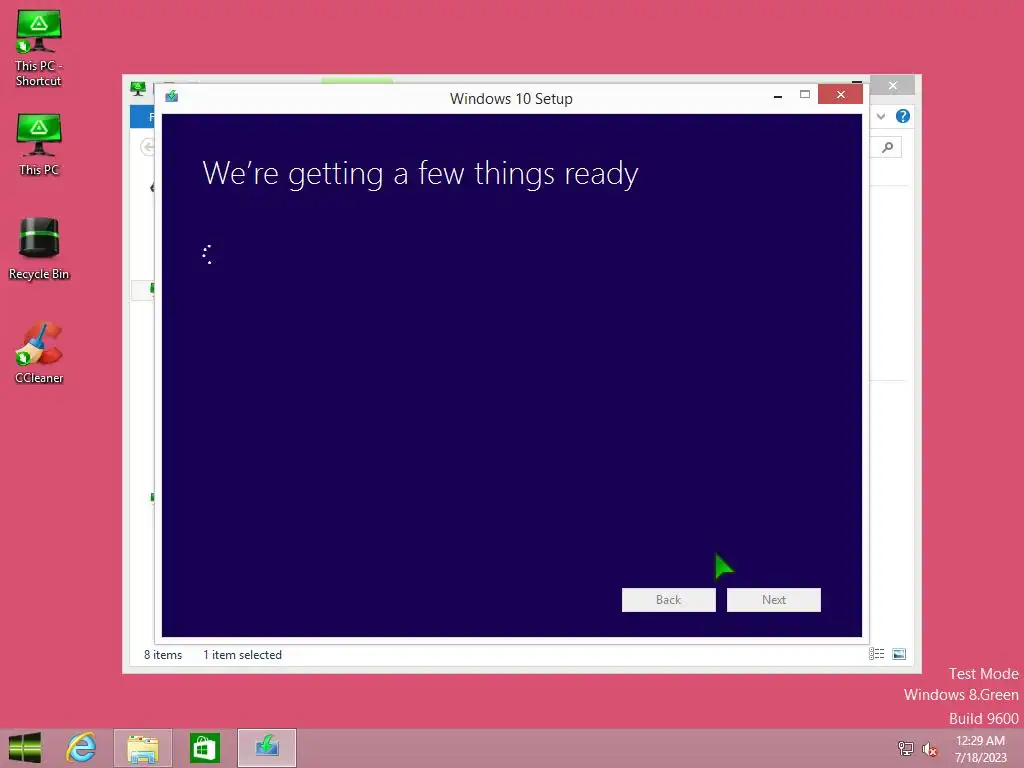Select the This PC desktop icon
Viewport: 1024px width, 768px height.
(x=39, y=144)
